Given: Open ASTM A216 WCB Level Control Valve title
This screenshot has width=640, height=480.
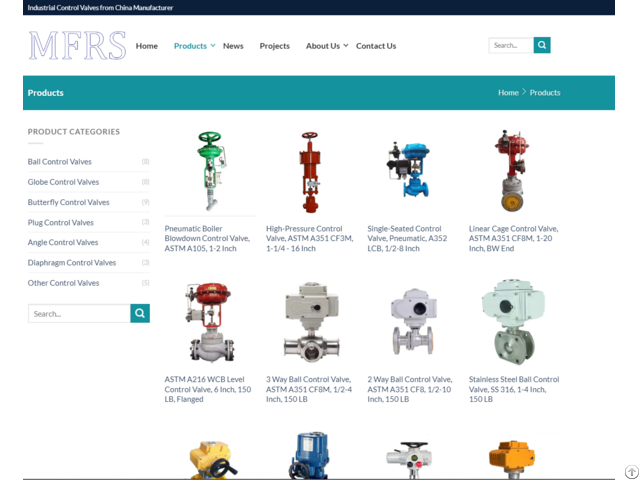Looking at the screenshot, I should tap(208, 389).
